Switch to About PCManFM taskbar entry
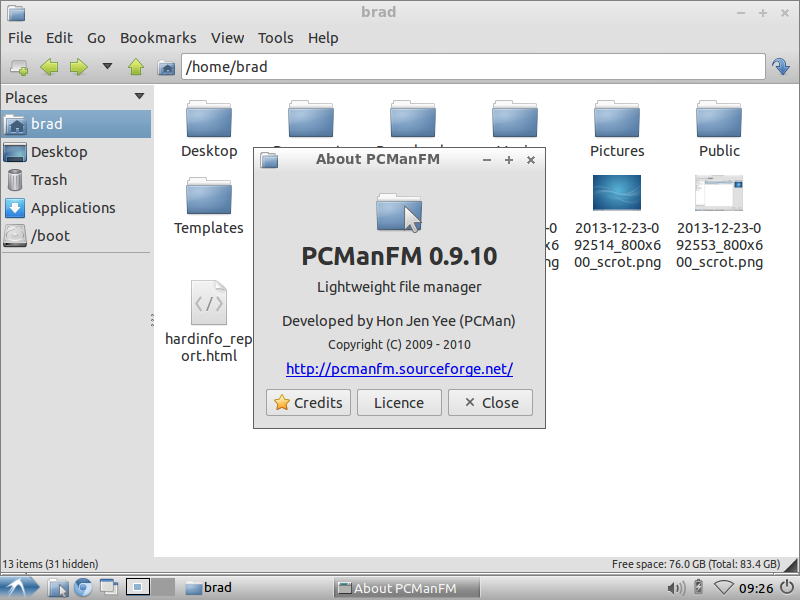 click(407, 588)
